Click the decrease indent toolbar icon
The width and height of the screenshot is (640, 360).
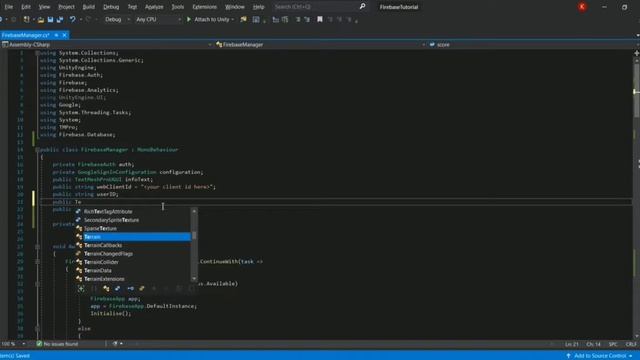pos(276,19)
